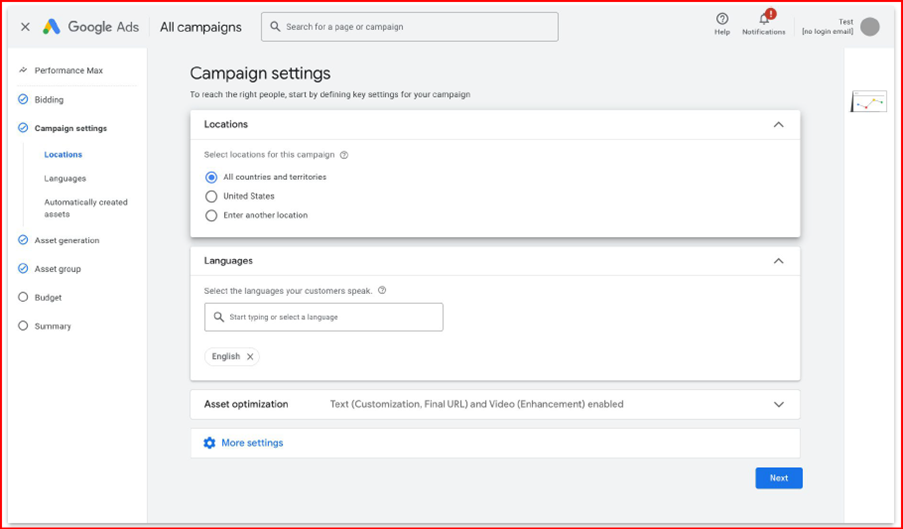Click help icon beside languages label

point(382,291)
